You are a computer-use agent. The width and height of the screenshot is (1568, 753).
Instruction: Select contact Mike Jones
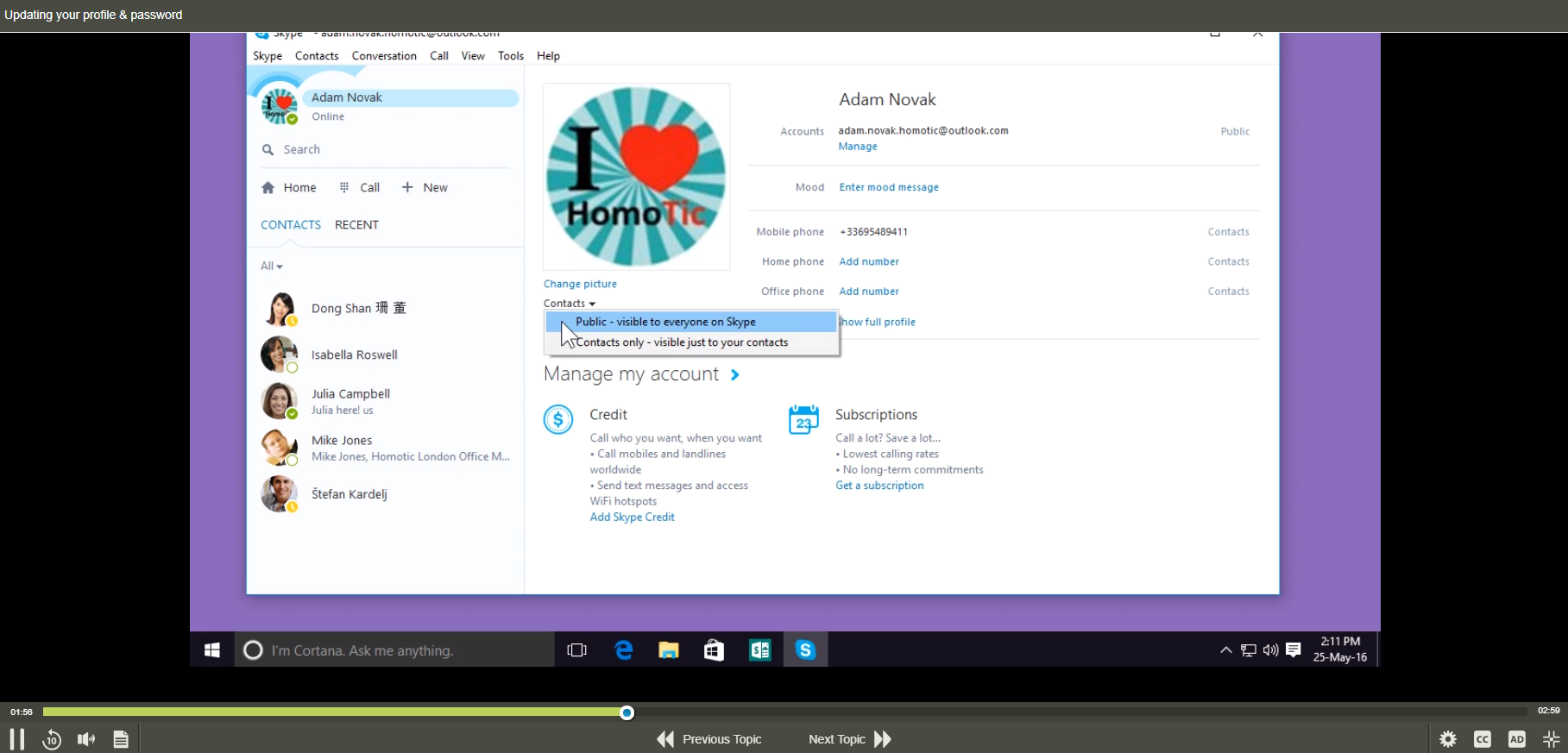point(385,448)
